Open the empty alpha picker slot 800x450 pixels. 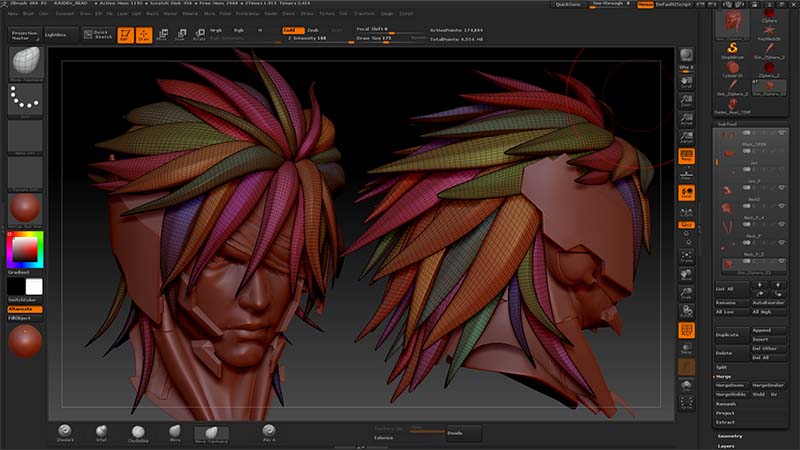click(25, 137)
